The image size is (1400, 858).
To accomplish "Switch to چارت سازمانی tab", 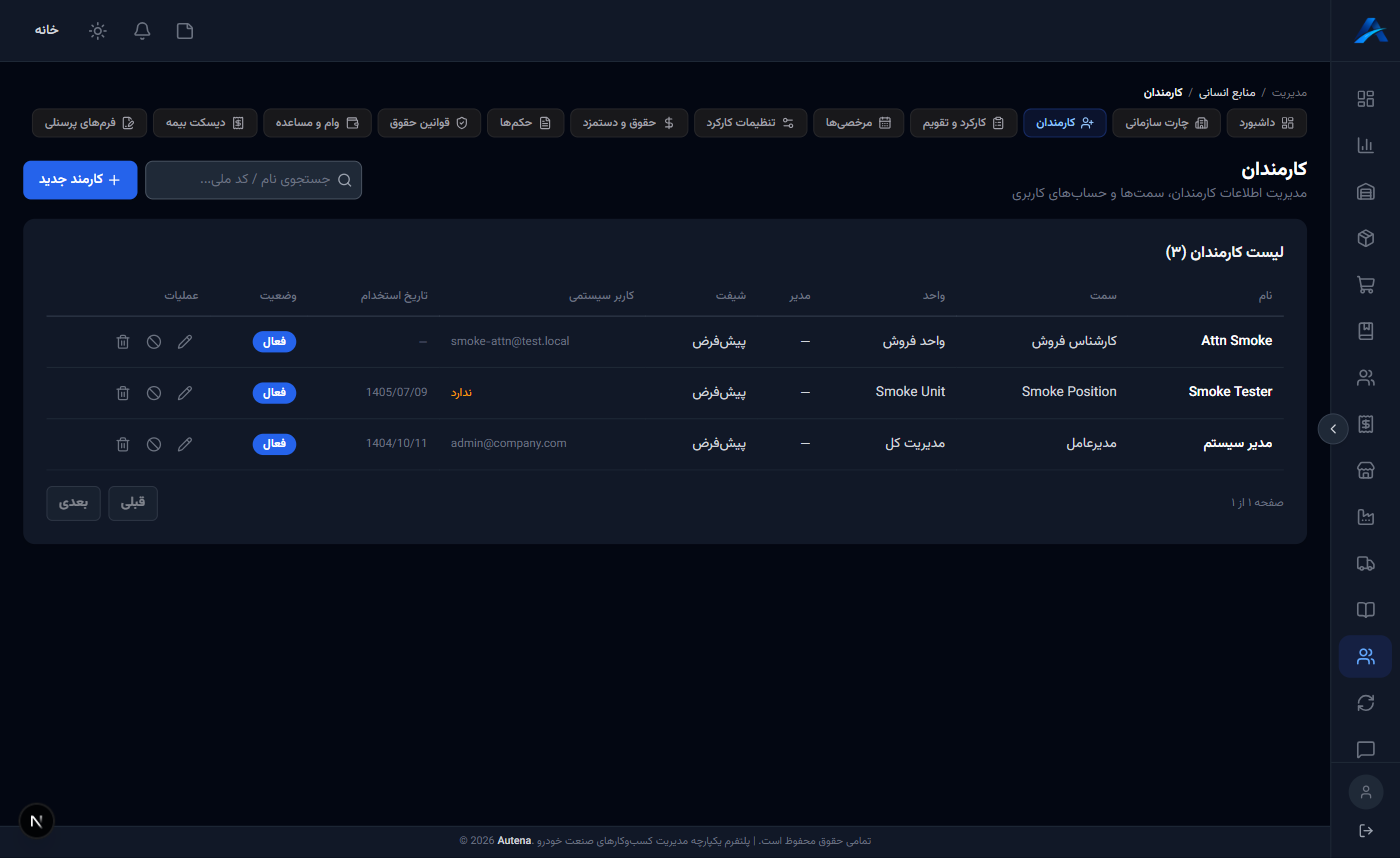I will pos(1166,123).
